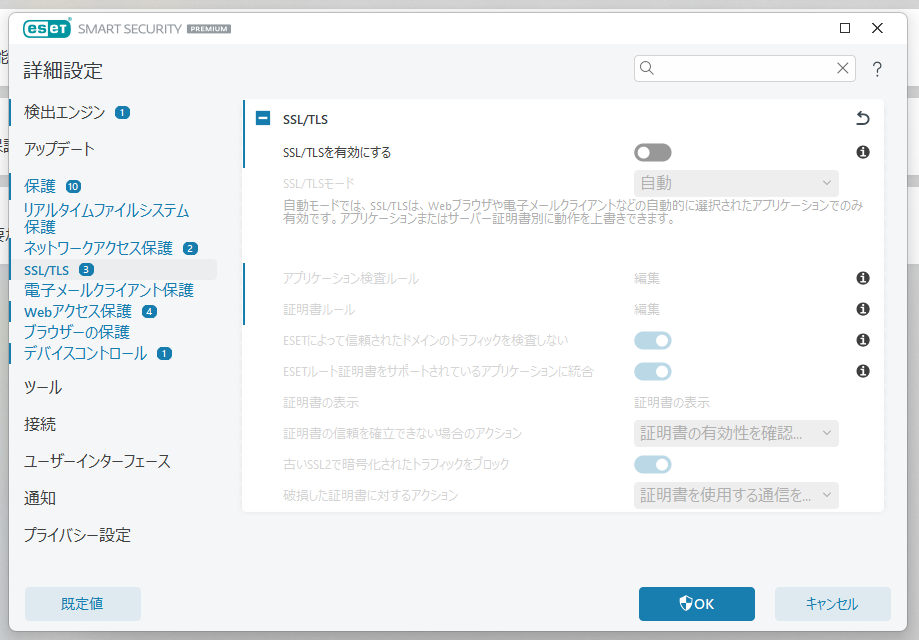This screenshot has width=919, height=640.
Task: Open 通知 settings category
Action: coord(40,498)
